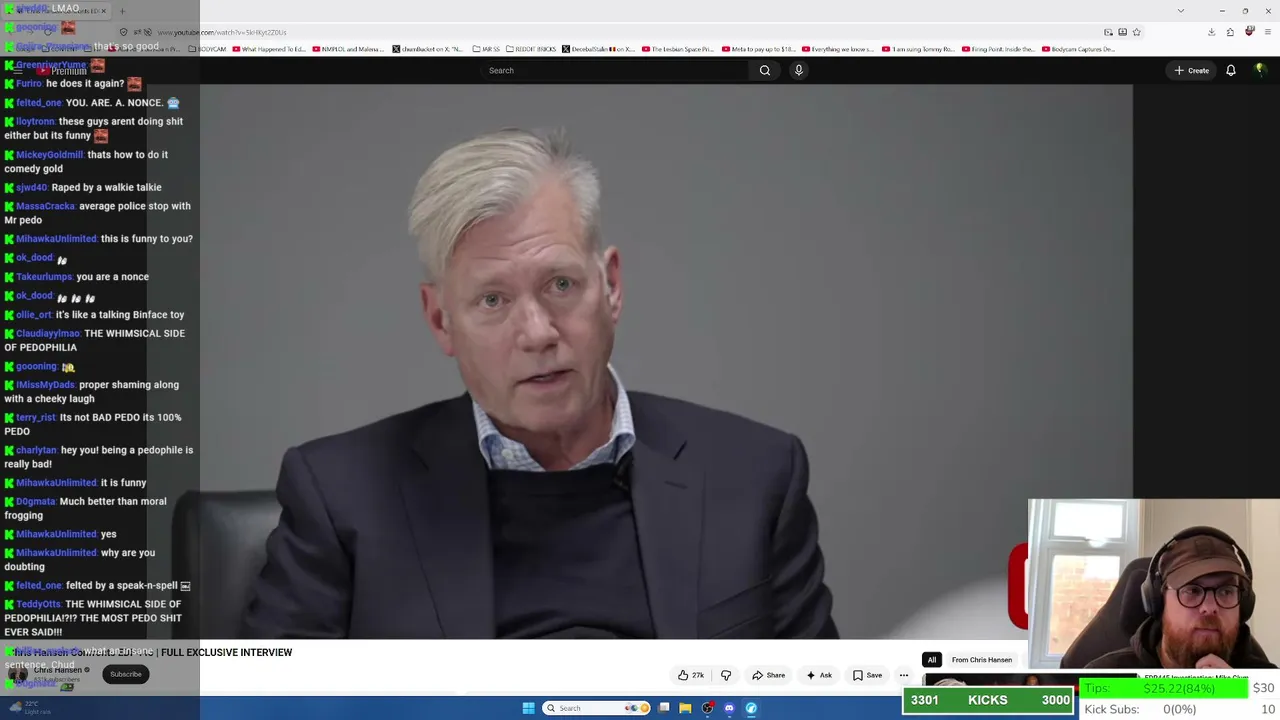The height and width of the screenshot is (720, 1280).
Task: Click chat username 'charlytan'
Action: pos(36,451)
